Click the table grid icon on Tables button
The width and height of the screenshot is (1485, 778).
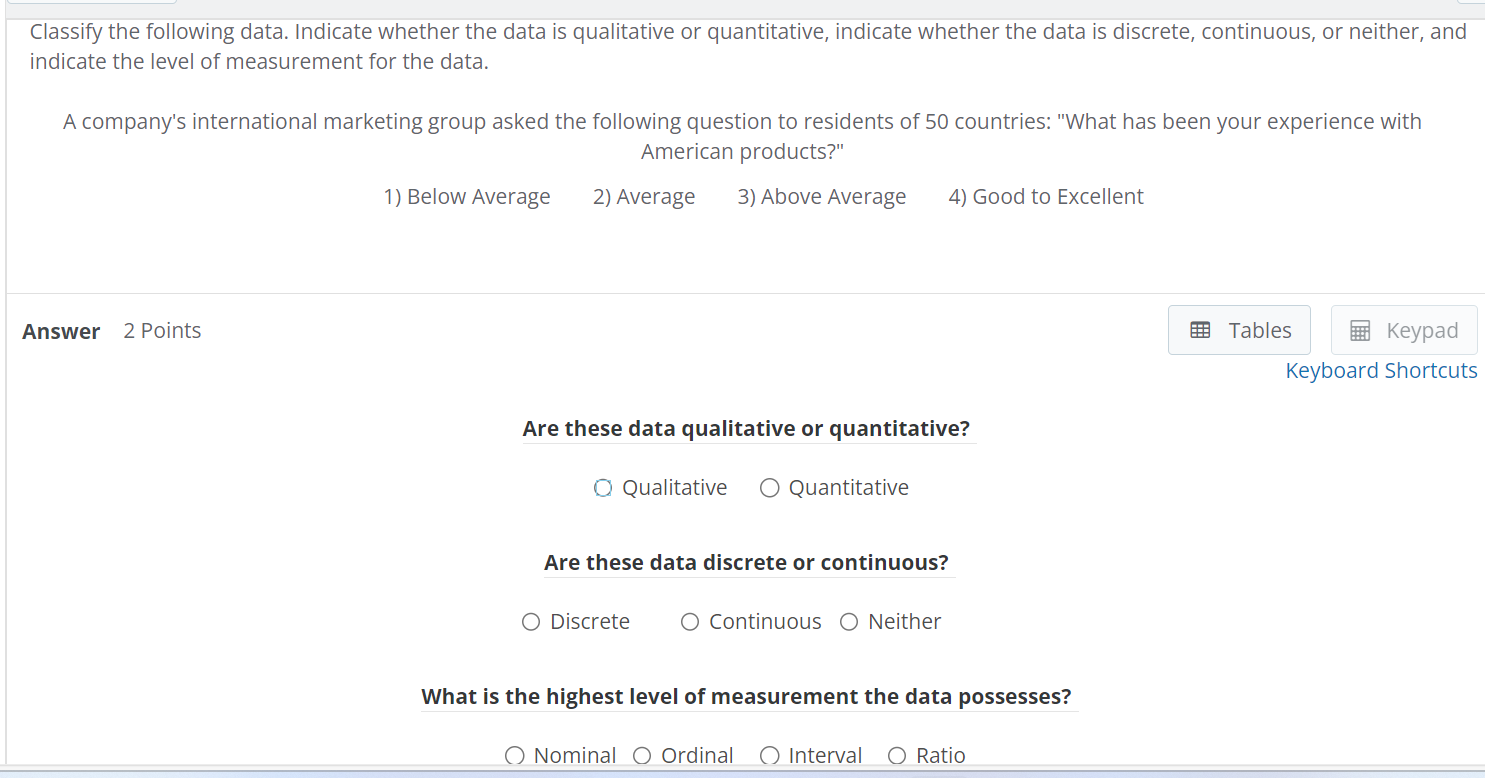coord(1200,330)
